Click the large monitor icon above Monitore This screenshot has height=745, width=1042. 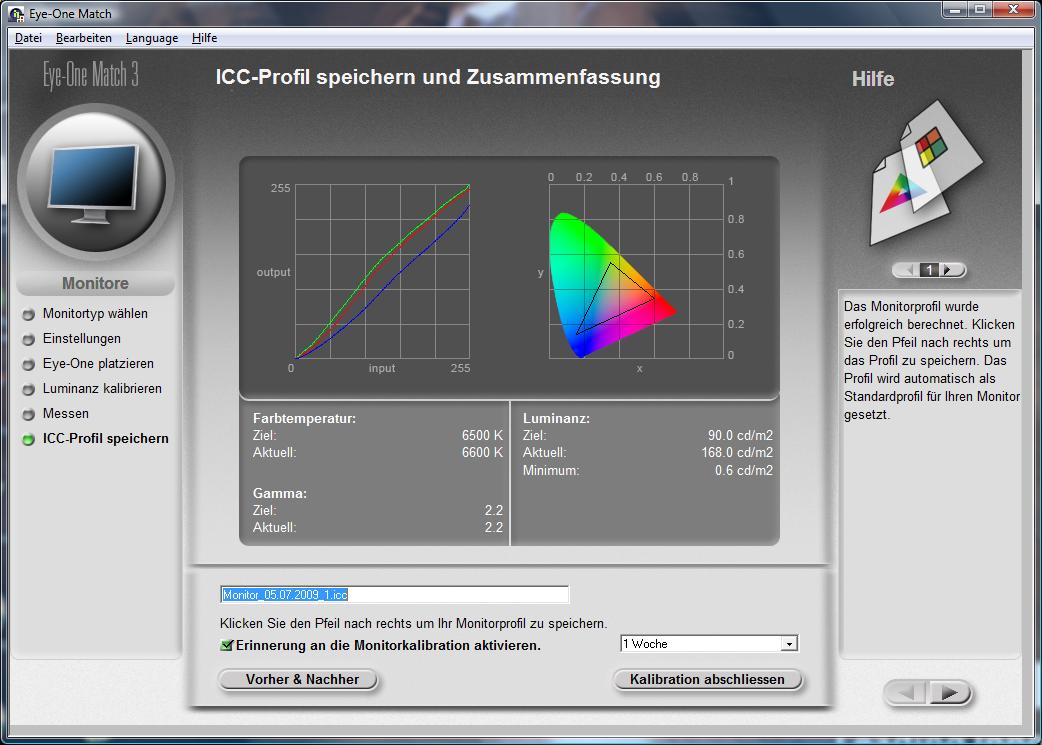point(96,181)
